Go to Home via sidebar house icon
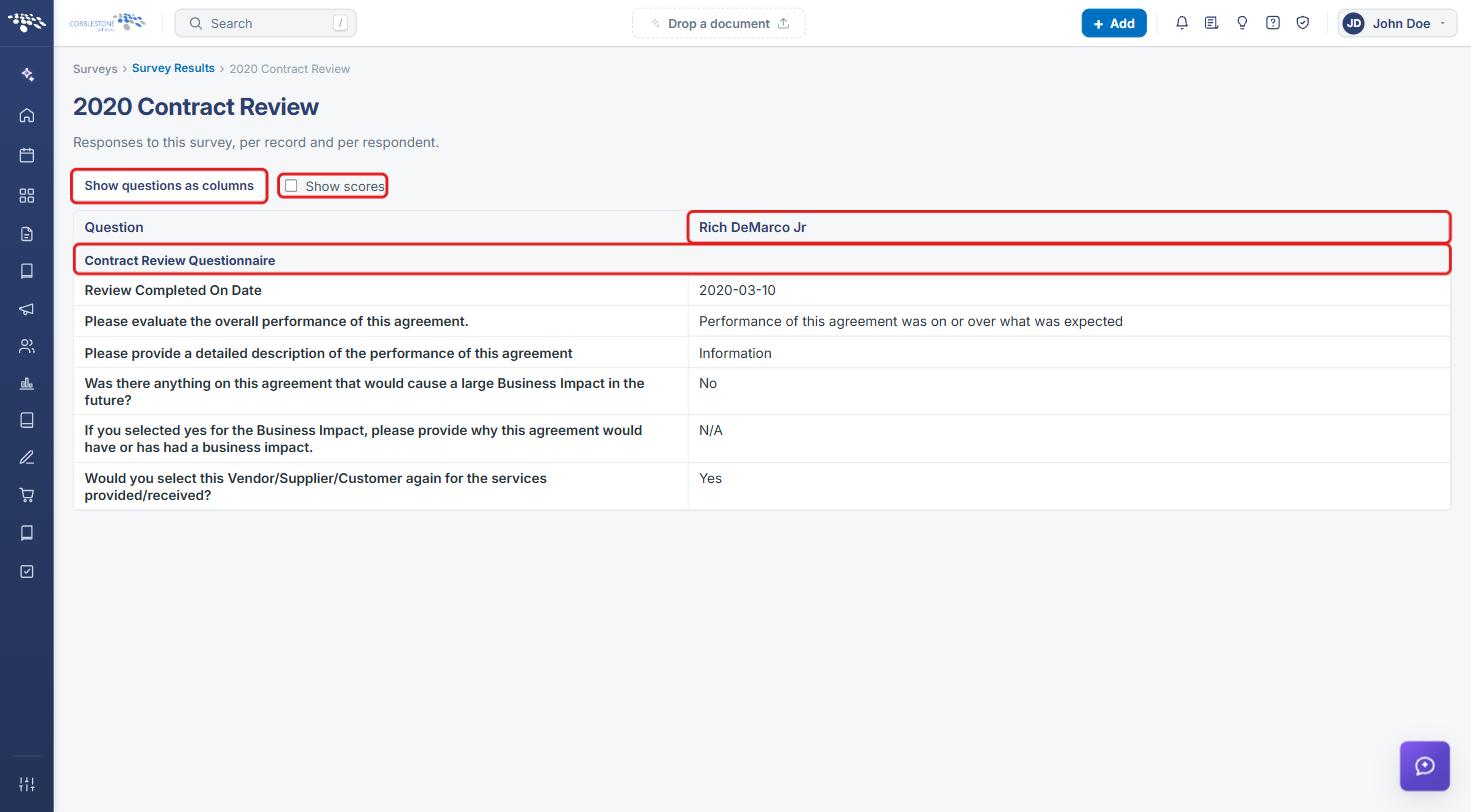The width and height of the screenshot is (1471, 812). pyautogui.click(x=27, y=115)
